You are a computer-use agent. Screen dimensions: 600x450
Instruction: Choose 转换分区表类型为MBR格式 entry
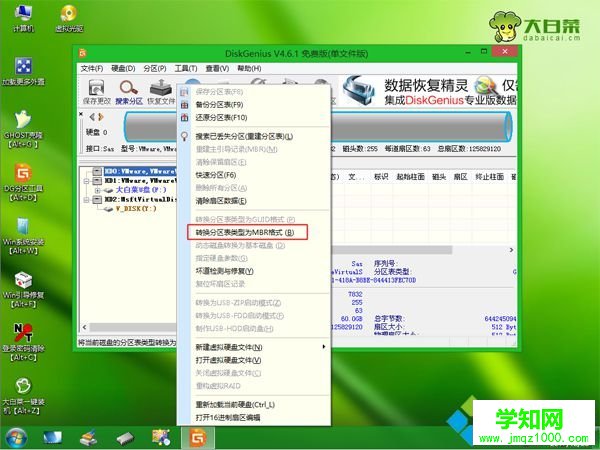pos(247,232)
